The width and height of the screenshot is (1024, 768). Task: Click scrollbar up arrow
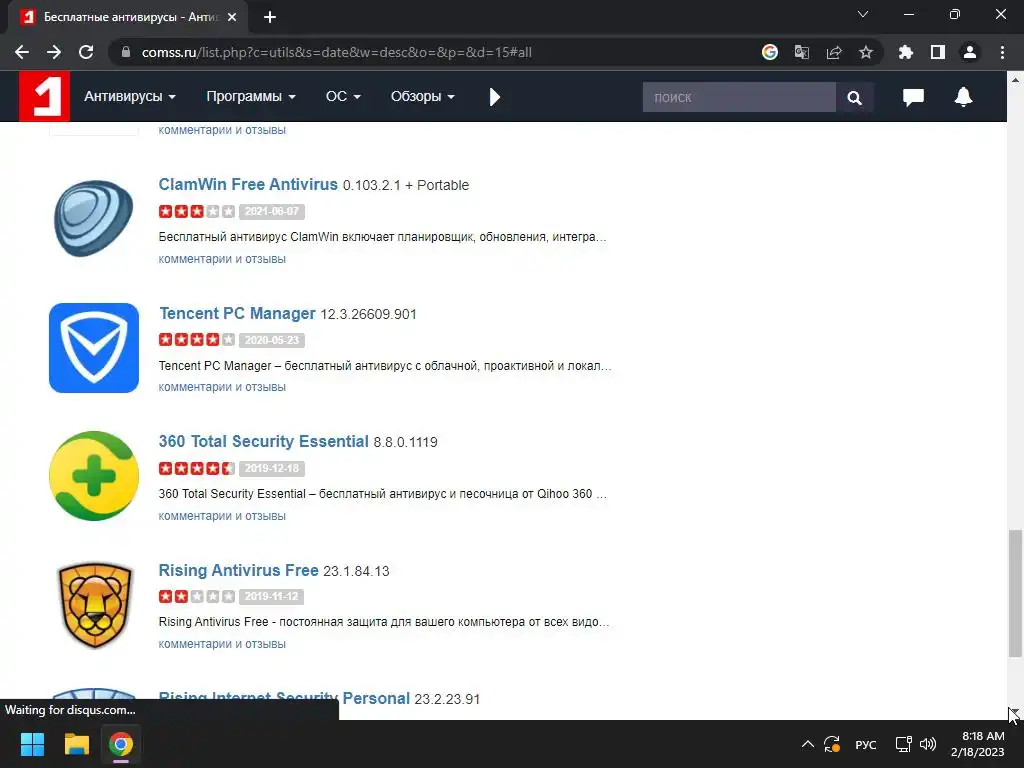coord(1015,80)
